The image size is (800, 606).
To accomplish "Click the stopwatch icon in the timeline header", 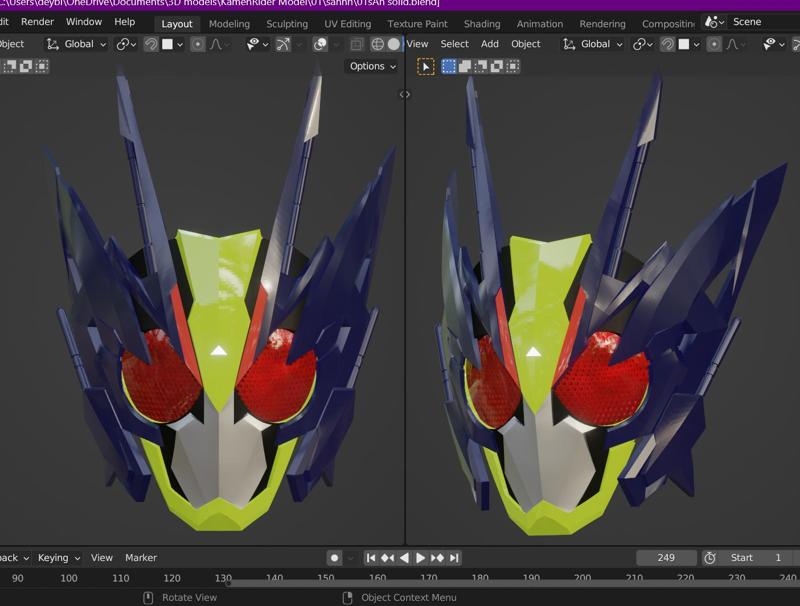I will click(709, 557).
